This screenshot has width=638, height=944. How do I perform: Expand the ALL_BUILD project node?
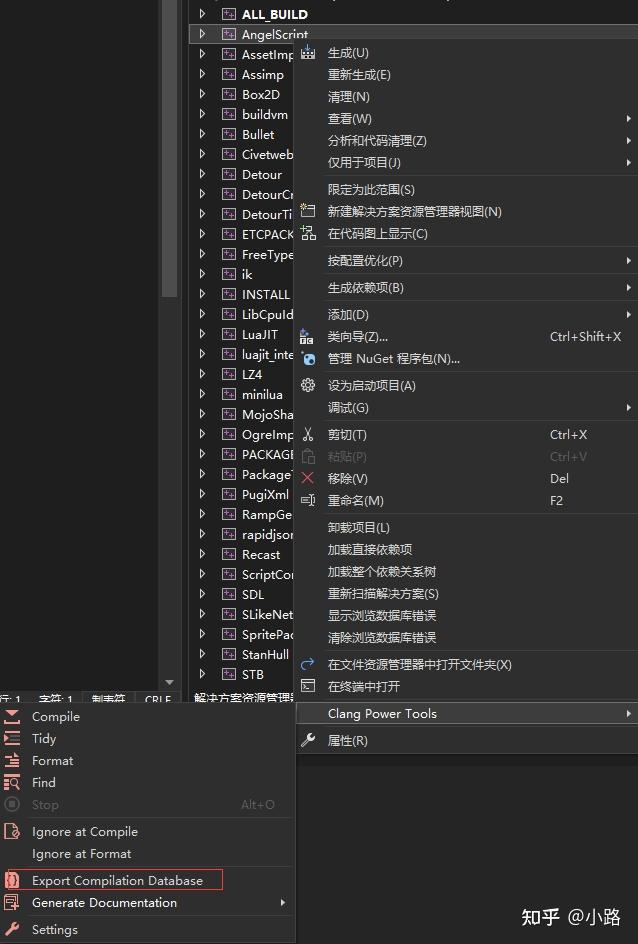(202, 14)
